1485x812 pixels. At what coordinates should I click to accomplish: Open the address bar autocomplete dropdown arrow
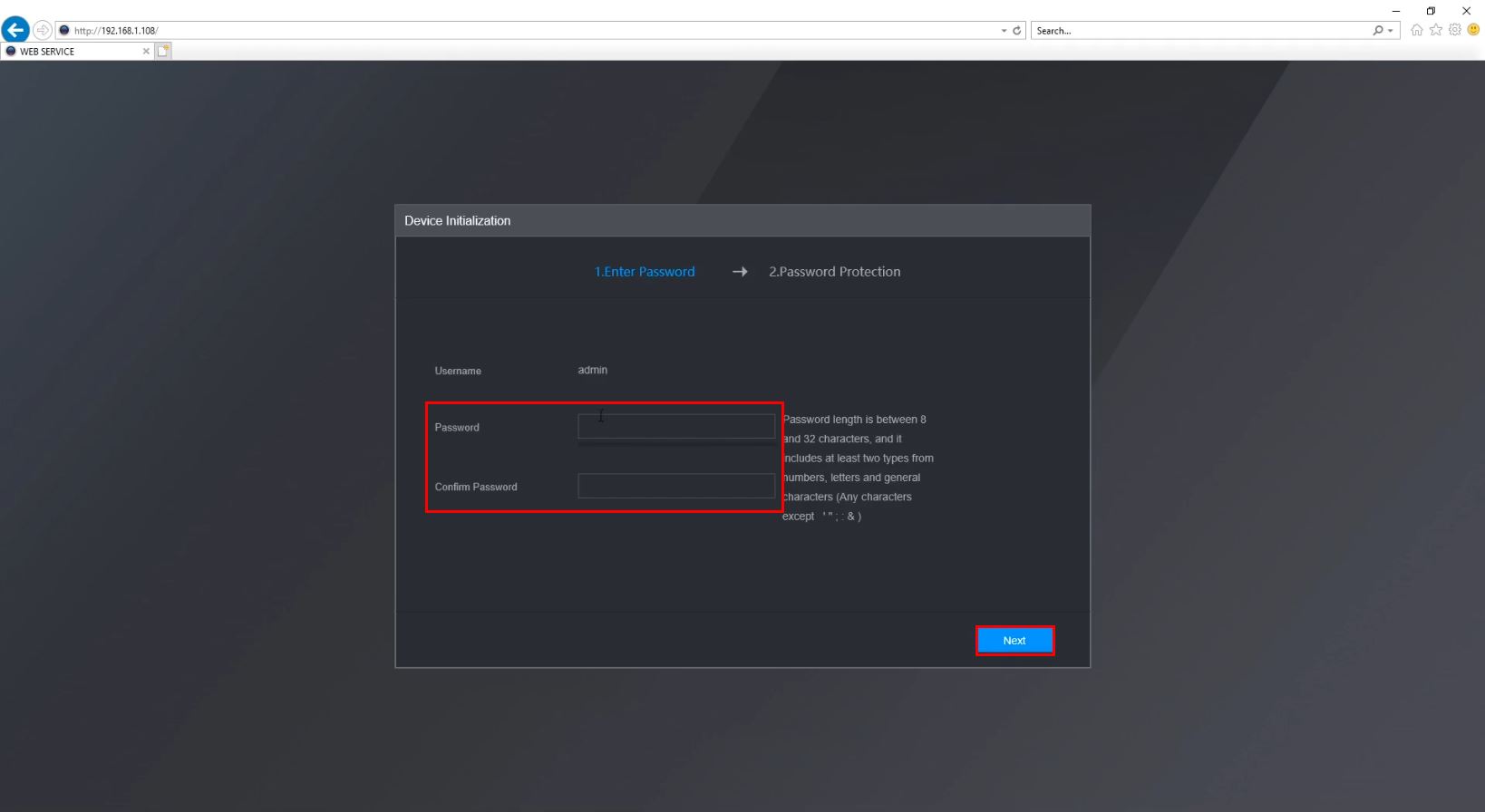pos(1004,31)
